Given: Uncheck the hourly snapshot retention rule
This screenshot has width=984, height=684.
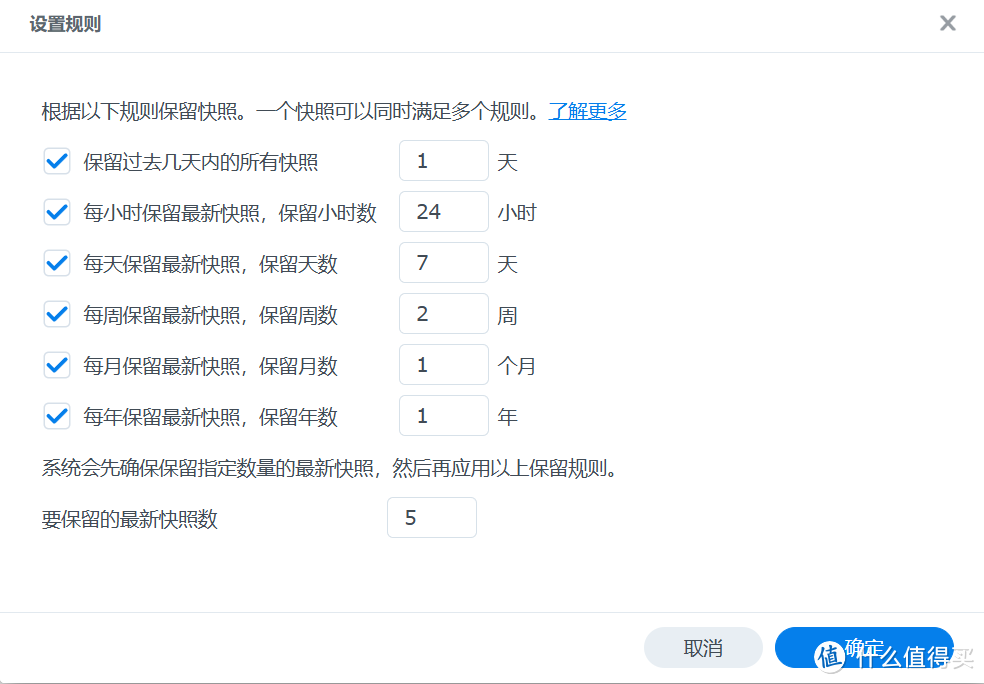Looking at the screenshot, I should [x=57, y=211].
